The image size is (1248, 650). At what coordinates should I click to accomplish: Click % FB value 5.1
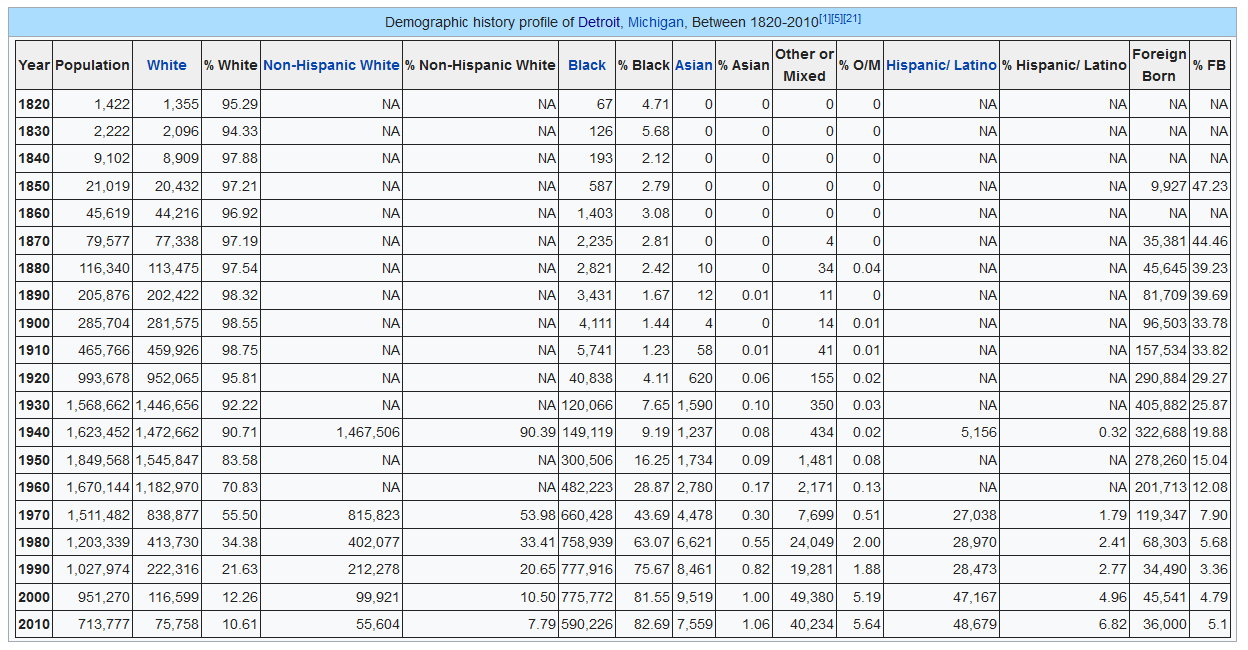(1219, 624)
